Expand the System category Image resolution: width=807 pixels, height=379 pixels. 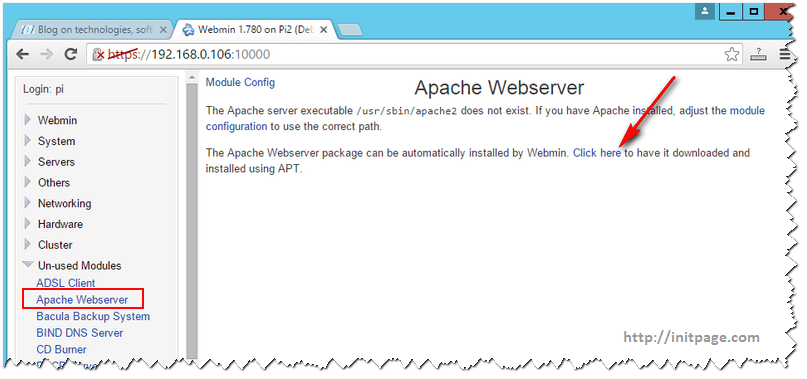click(x=56, y=141)
